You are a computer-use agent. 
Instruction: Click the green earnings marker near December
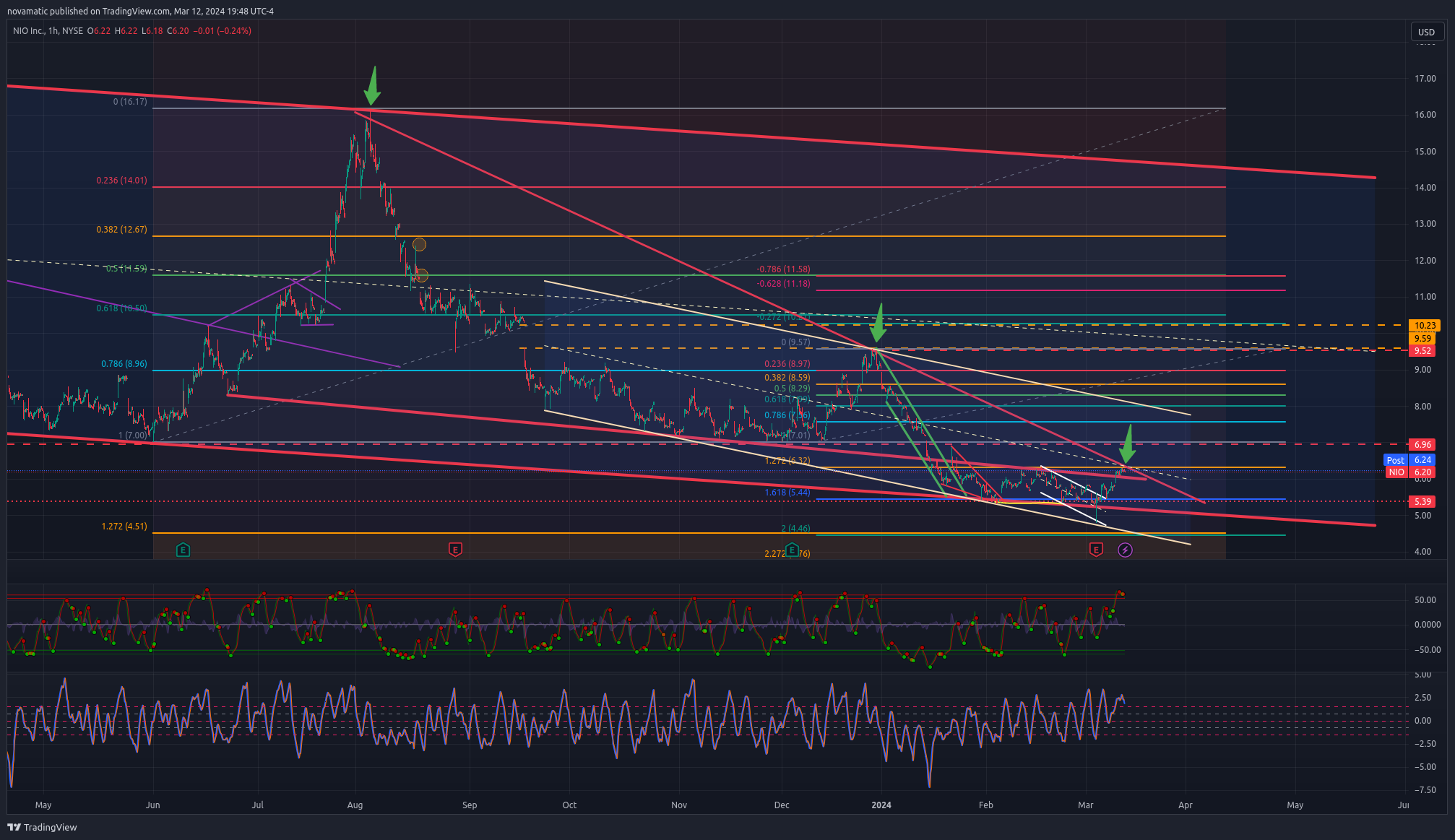pyautogui.click(x=792, y=550)
